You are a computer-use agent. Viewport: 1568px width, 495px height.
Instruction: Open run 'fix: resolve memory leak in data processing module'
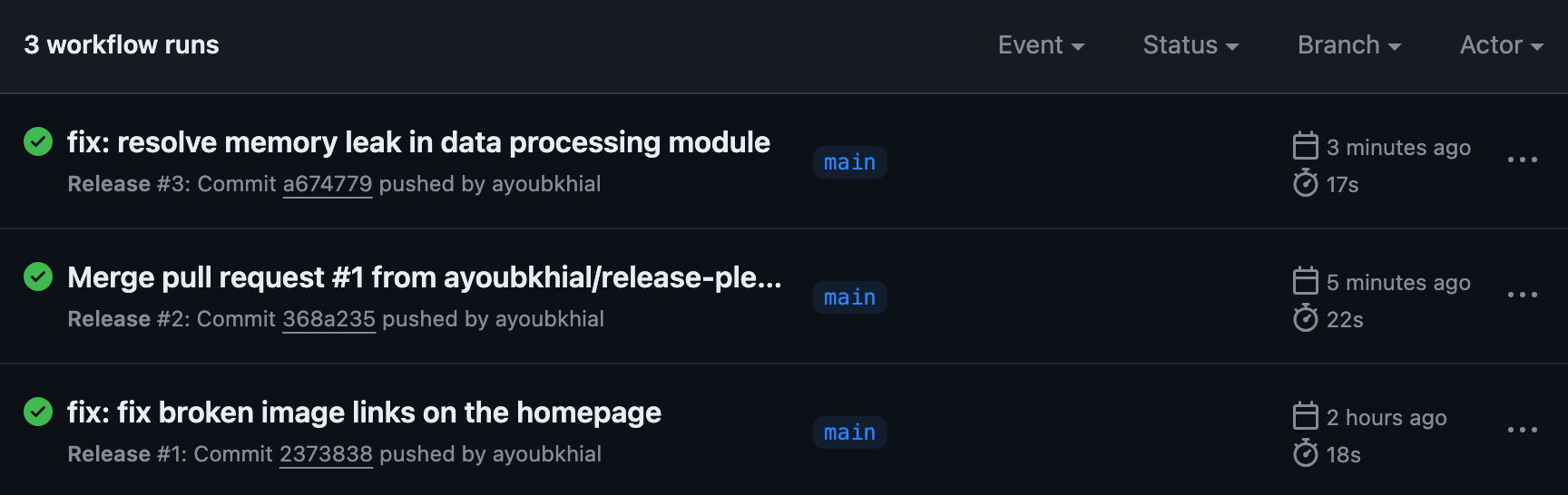tap(418, 142)
